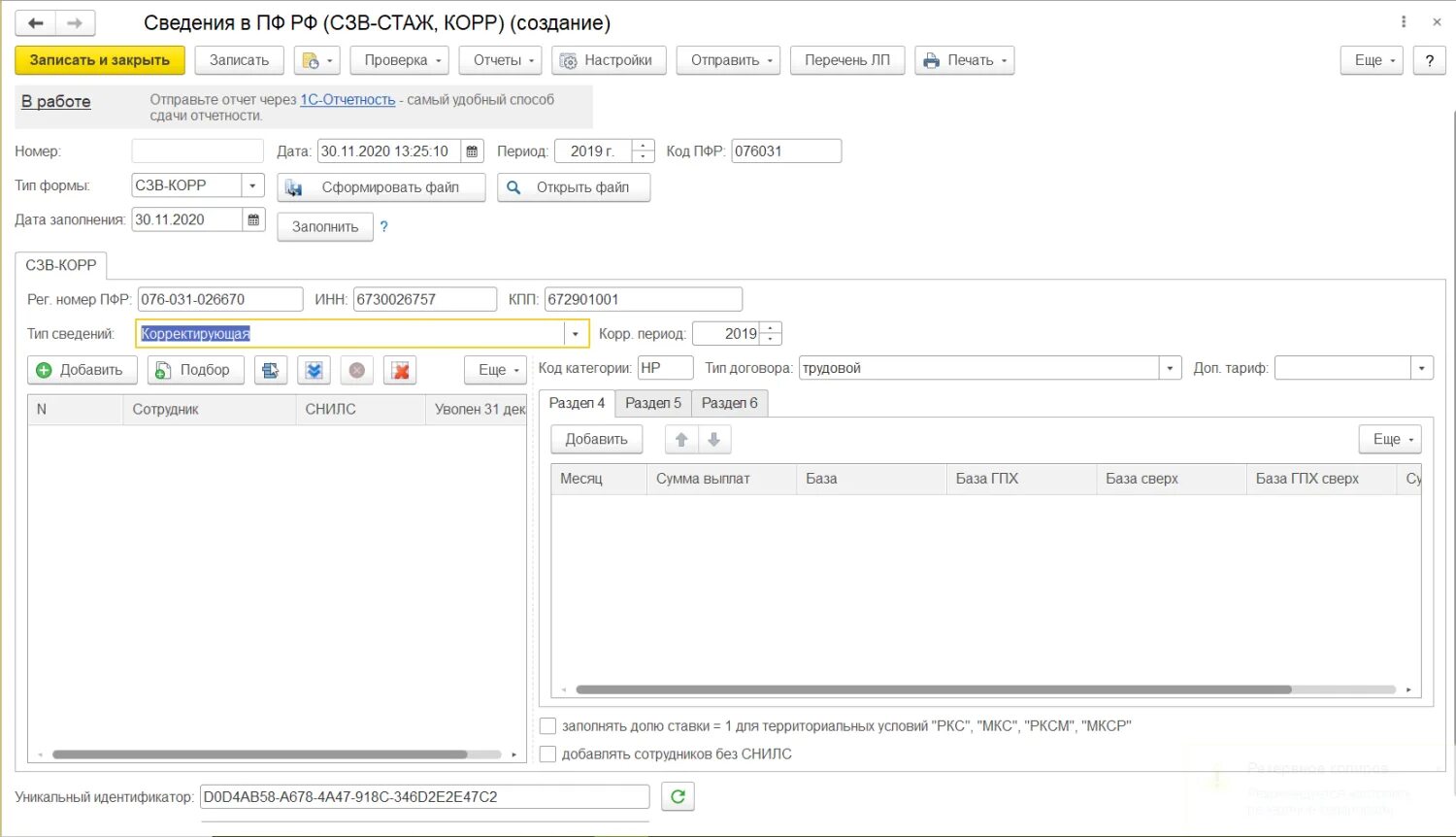
Task: Click the blue question mark help icon
Action: [383, 226]
